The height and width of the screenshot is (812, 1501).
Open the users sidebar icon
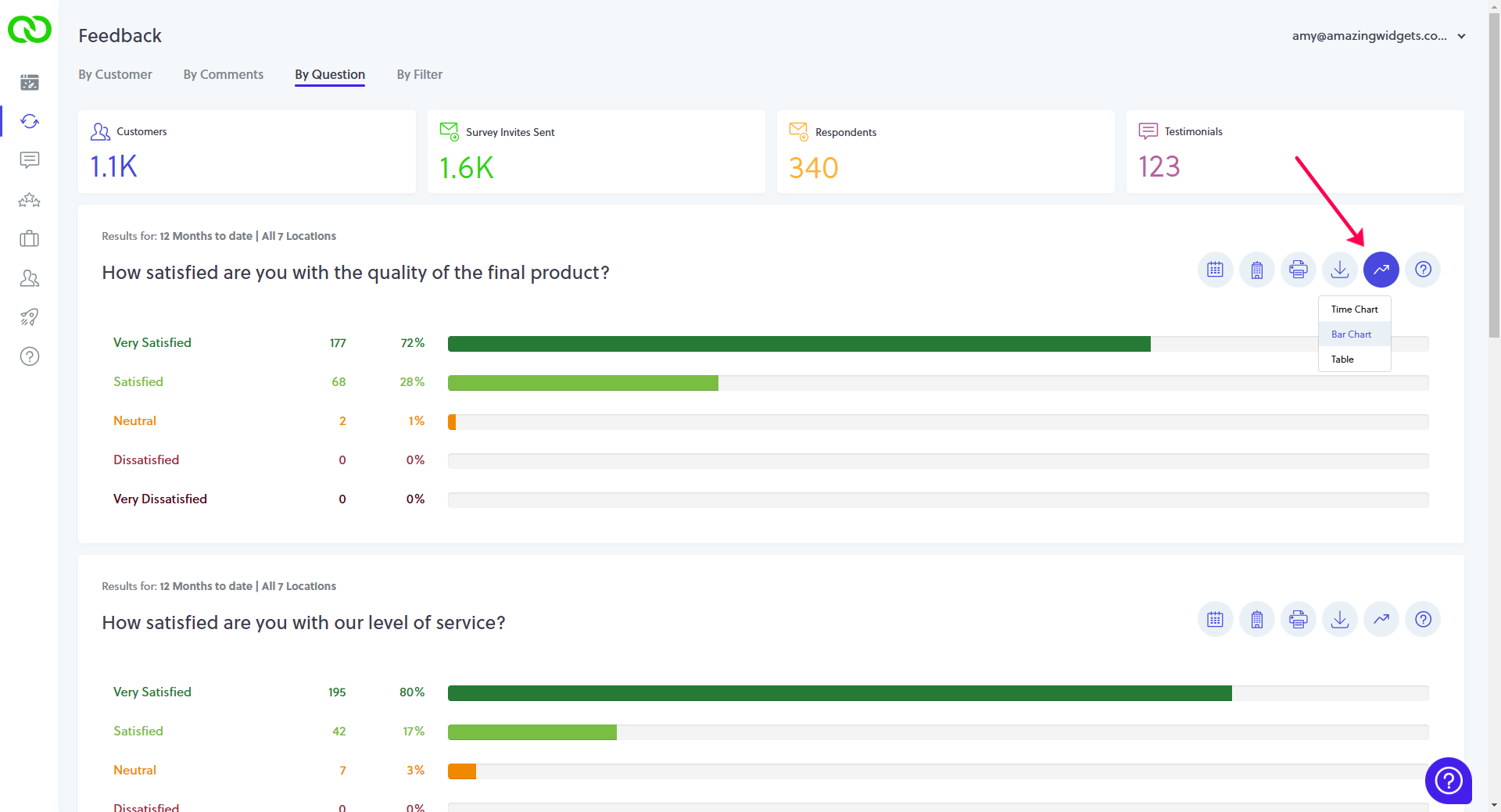[x=30, y=278]
